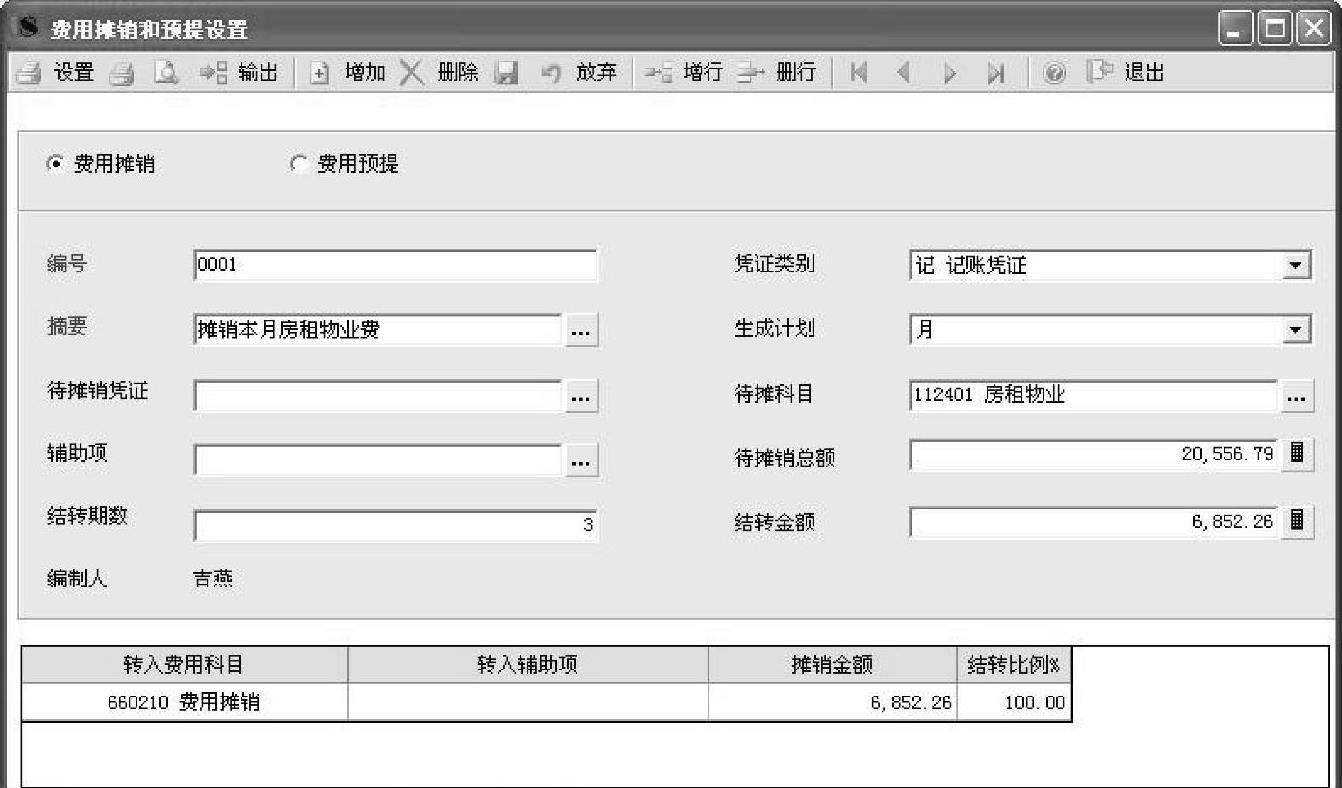
Task: Click 输出 (Export) in the toolbar
Action: click(239, 73)
